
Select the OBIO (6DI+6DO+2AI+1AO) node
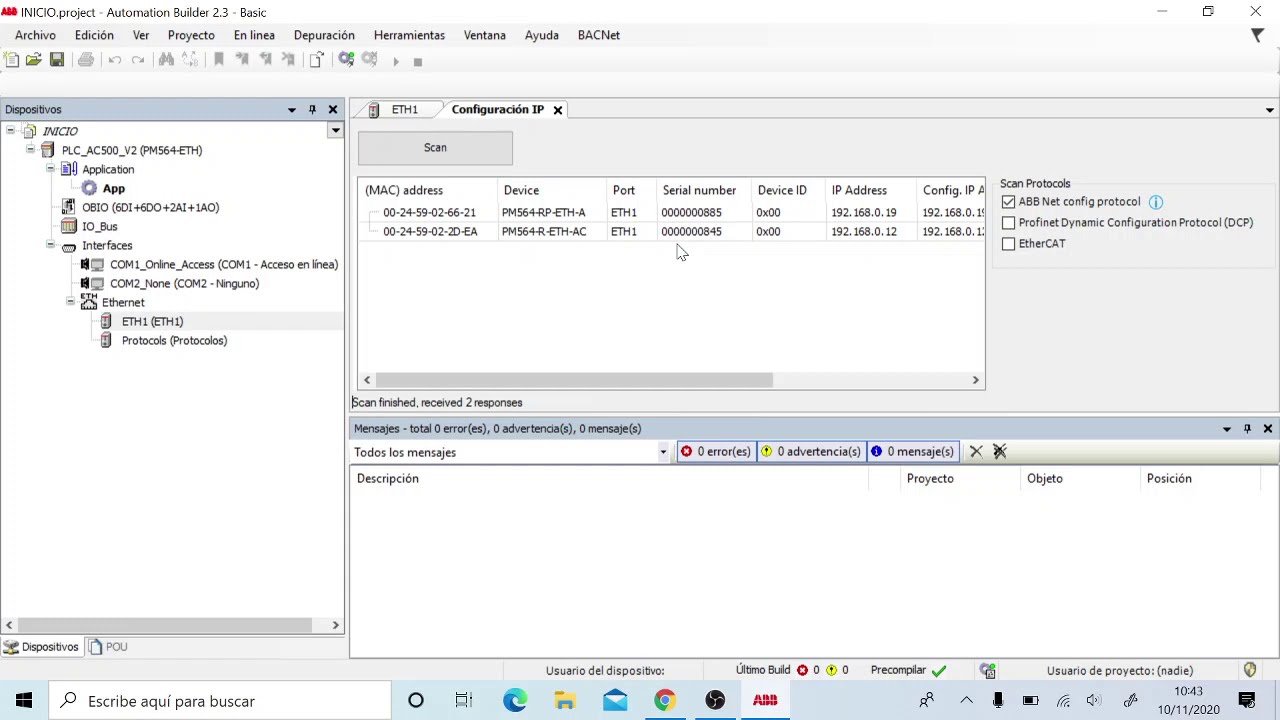(150, 207)
